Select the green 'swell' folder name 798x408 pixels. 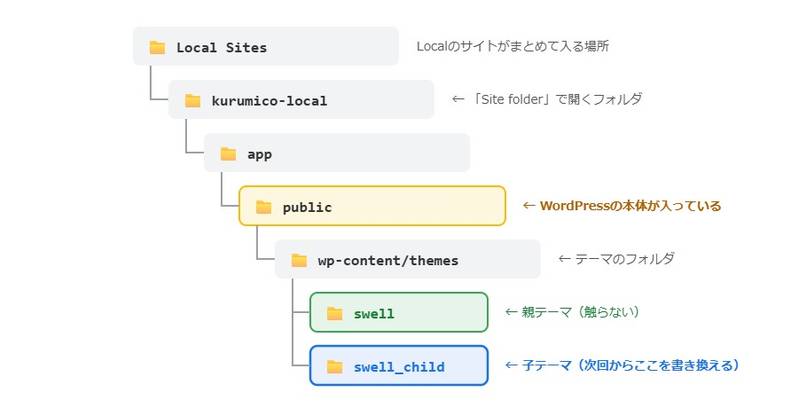tap(374, 314)
